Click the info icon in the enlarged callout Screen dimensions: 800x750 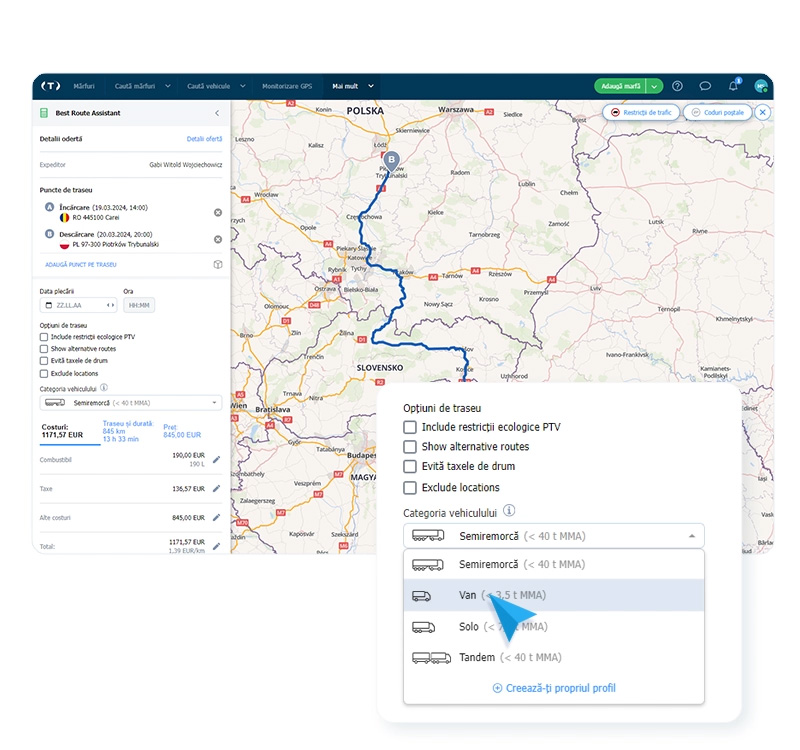[x=509, y=510]
